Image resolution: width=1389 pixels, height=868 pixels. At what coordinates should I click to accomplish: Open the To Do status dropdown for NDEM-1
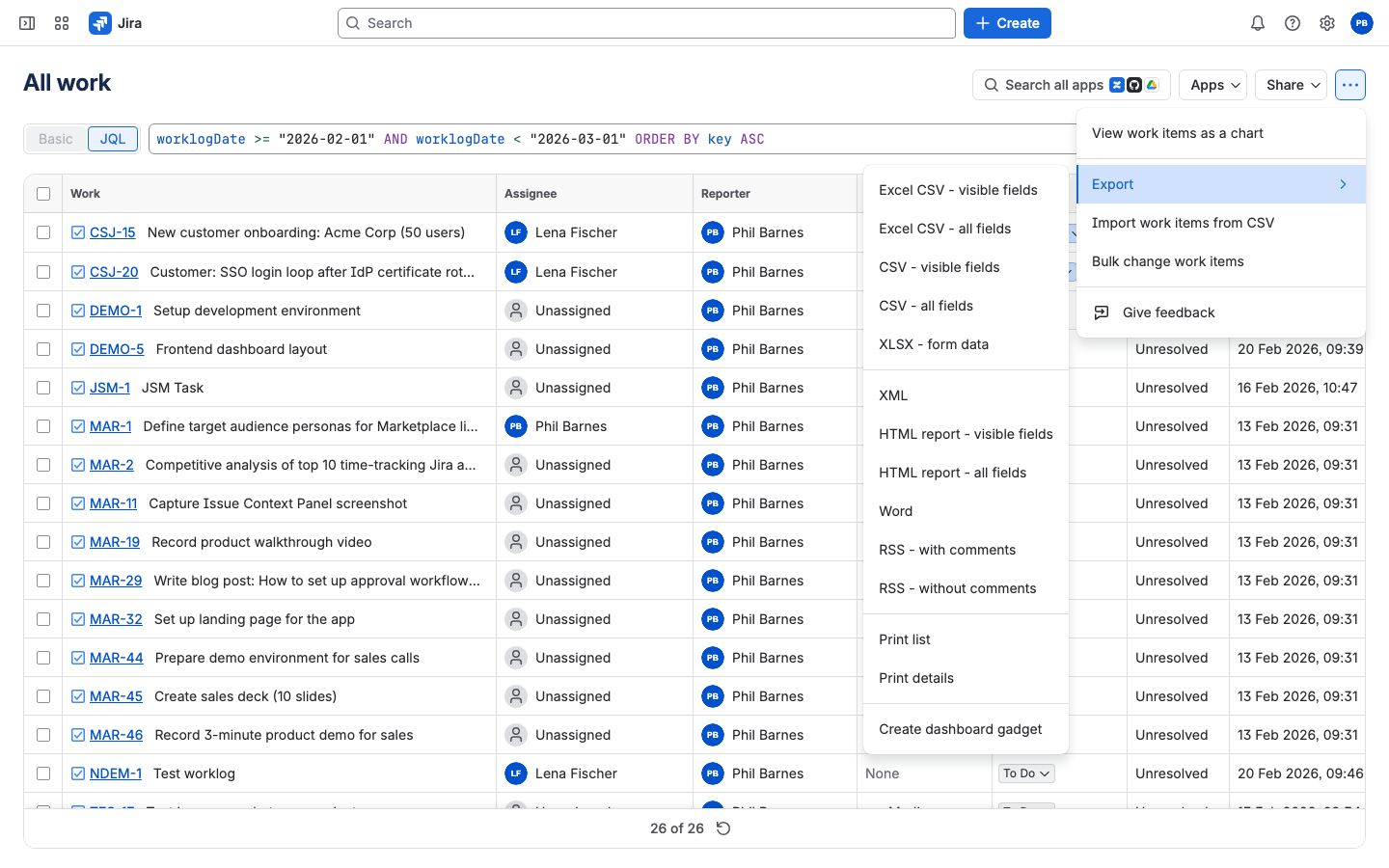[x=1026, y=773]
